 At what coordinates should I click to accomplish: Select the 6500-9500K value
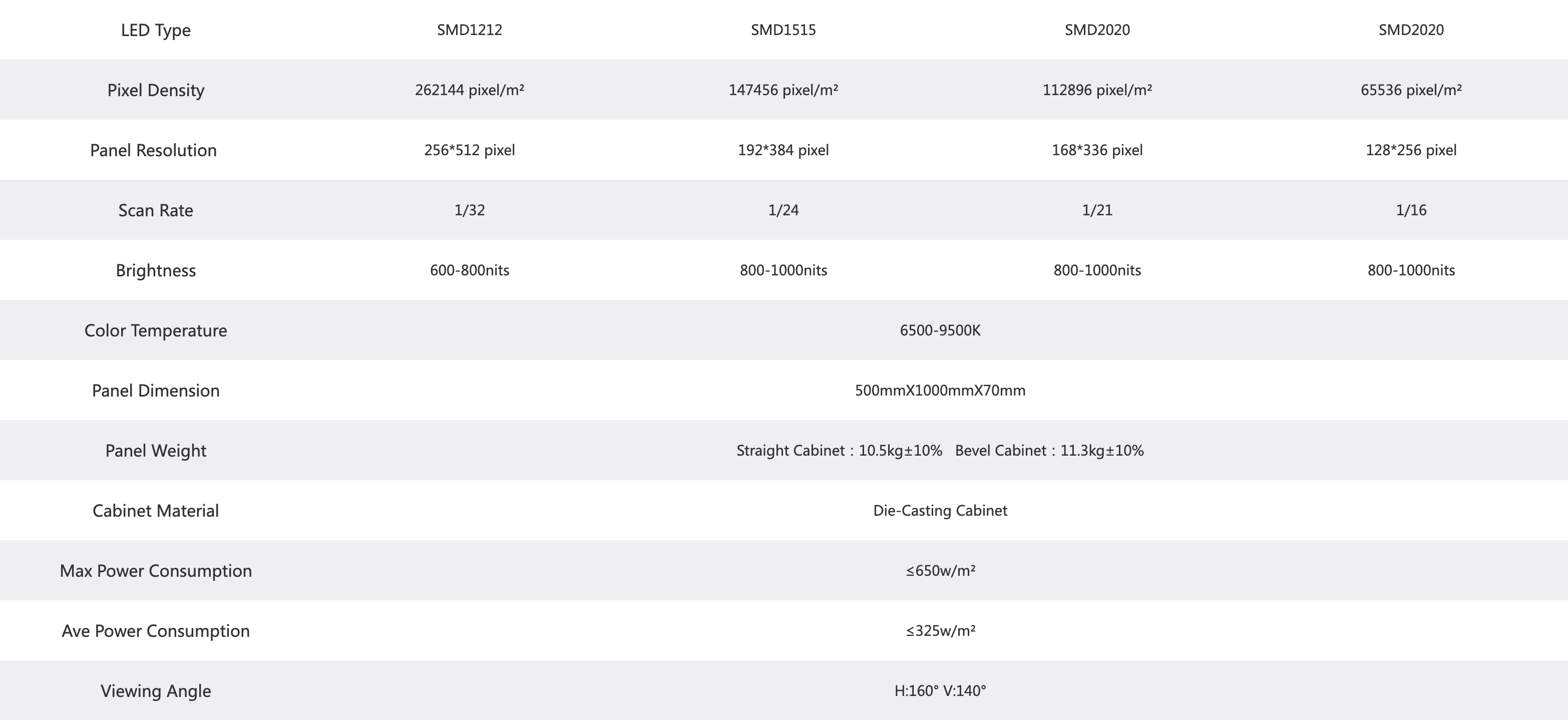tap(940, 330)
